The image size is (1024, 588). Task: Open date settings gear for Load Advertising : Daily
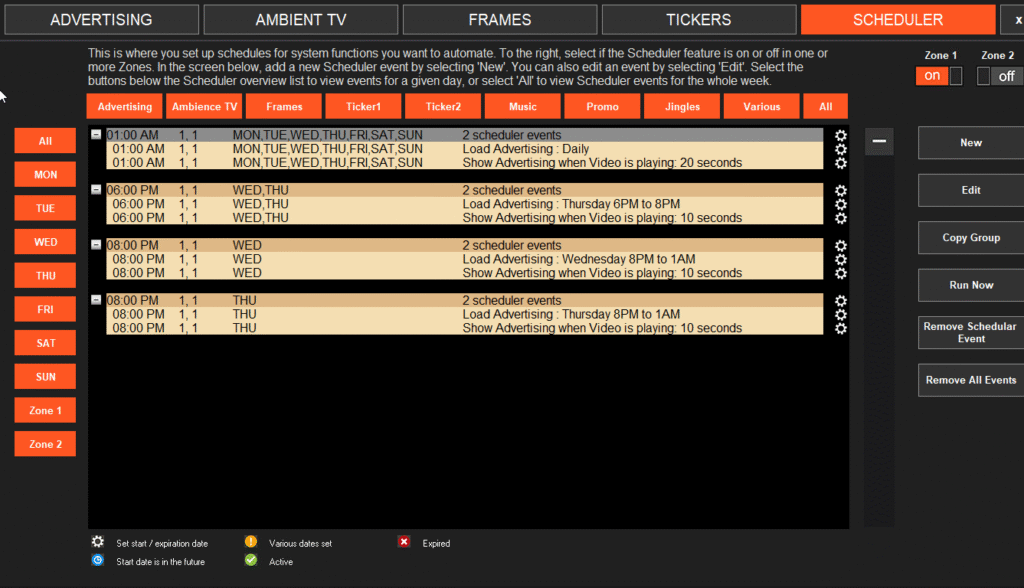click(x=840, y=149)
